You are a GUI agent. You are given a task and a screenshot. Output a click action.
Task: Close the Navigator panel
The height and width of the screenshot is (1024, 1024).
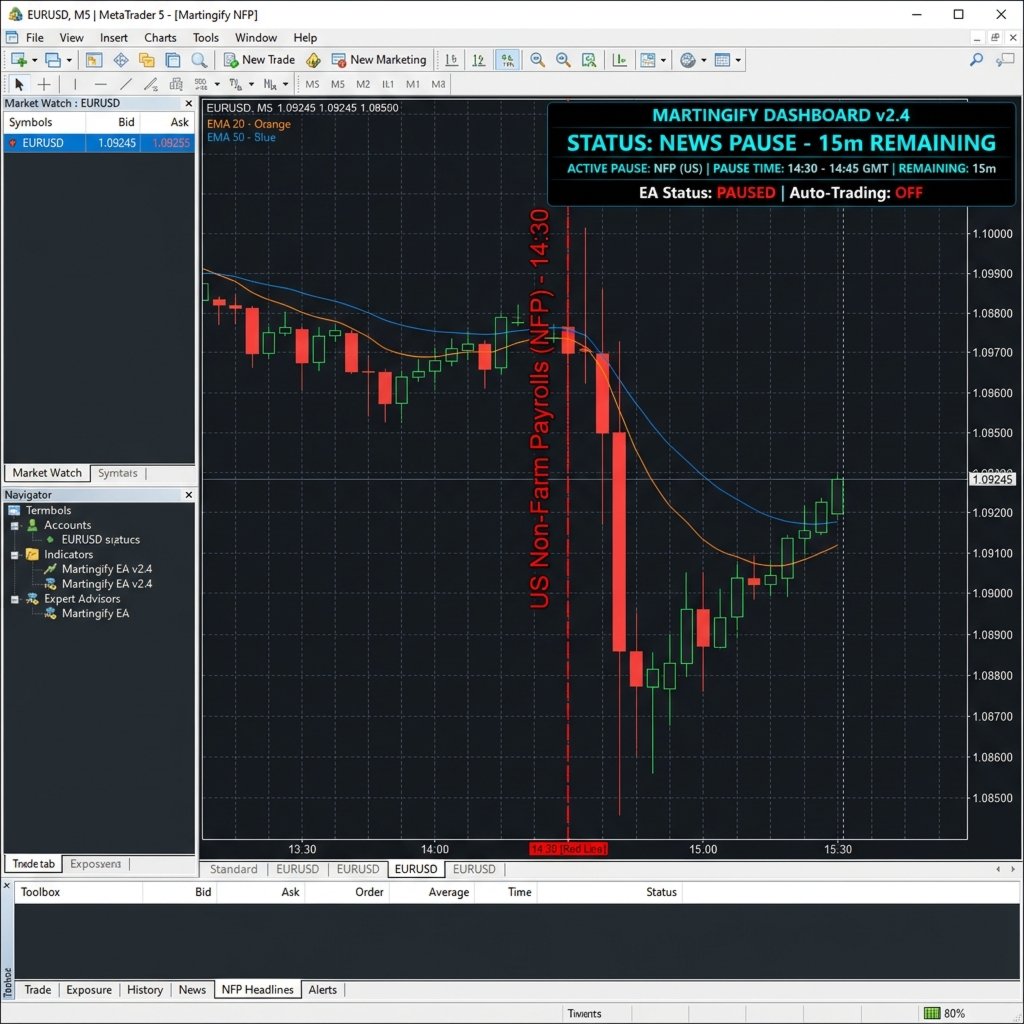pos(189,495)
